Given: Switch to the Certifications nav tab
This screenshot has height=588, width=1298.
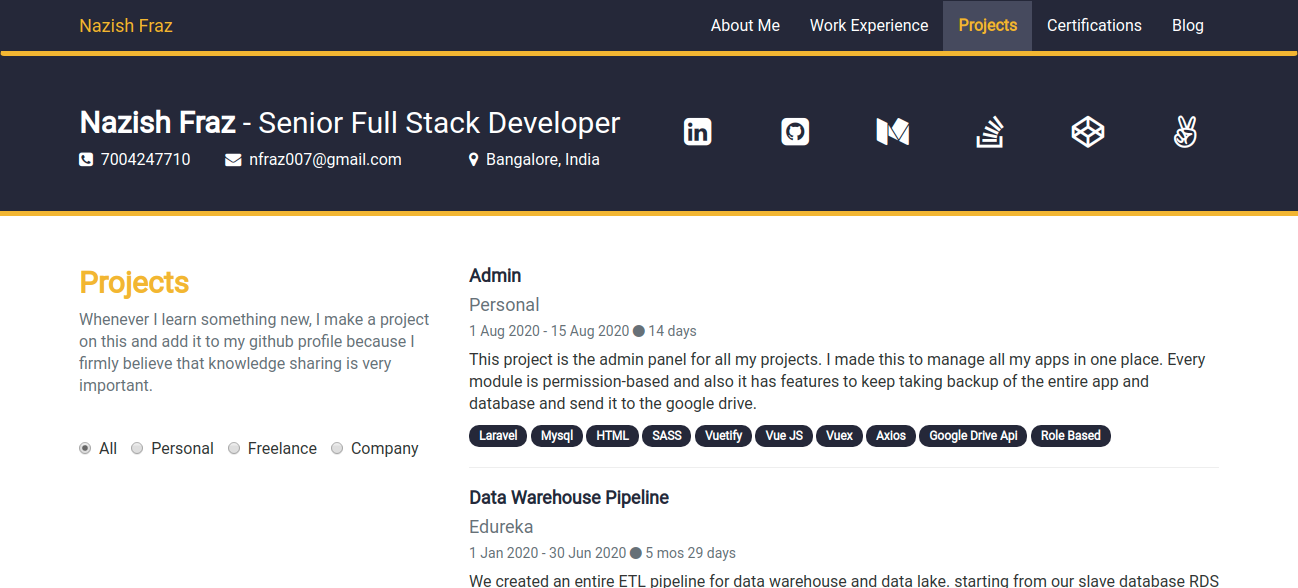Looking at the screenshot, I should pos(1094,26).
